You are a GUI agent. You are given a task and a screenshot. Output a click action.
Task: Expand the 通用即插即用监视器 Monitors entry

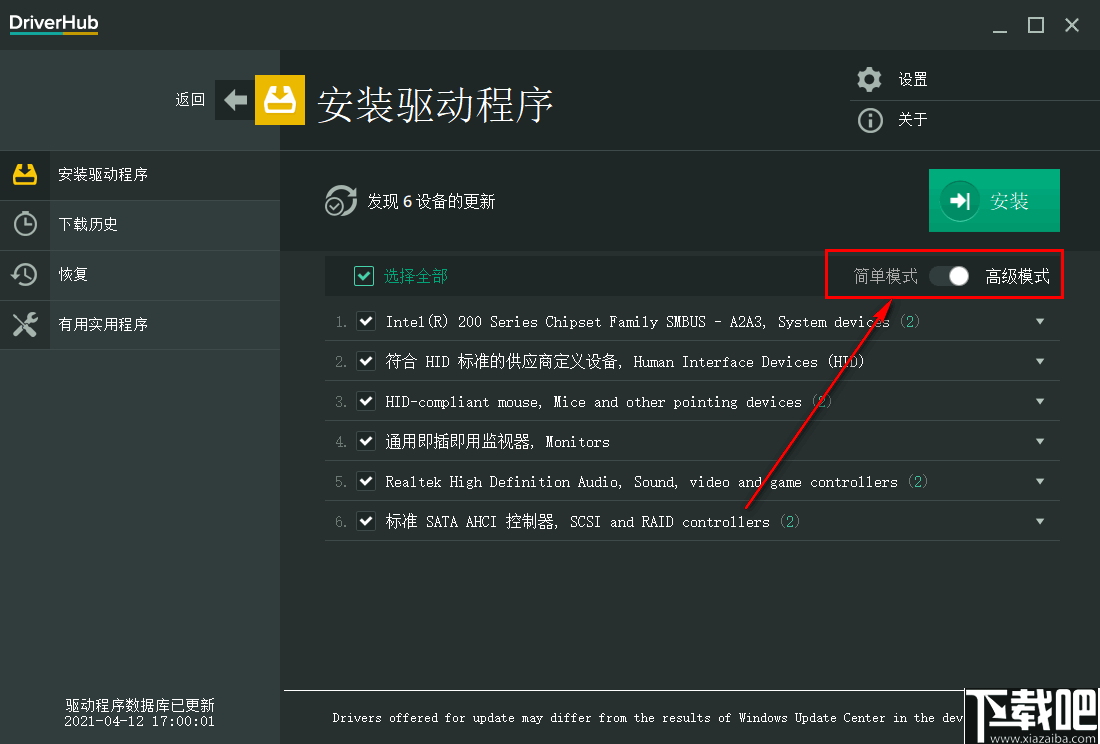(1040, 441)
